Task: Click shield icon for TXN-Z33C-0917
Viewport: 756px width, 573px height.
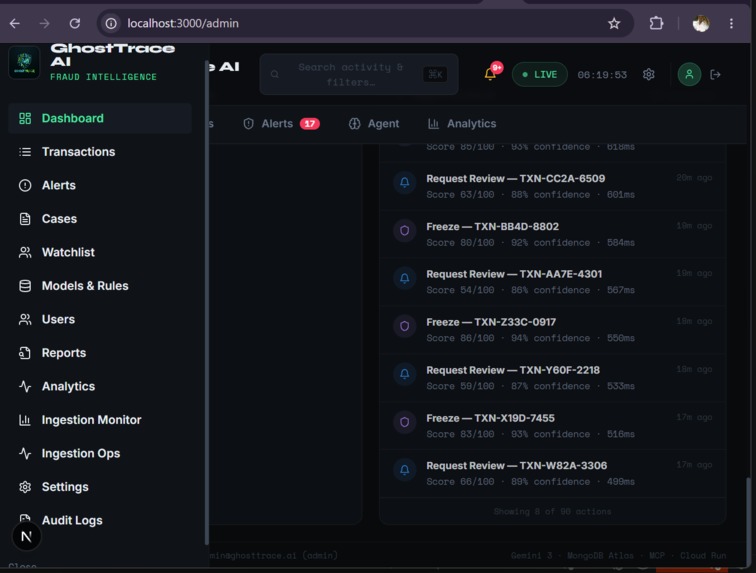Action: pyautogui.click(x=405, y=326)
